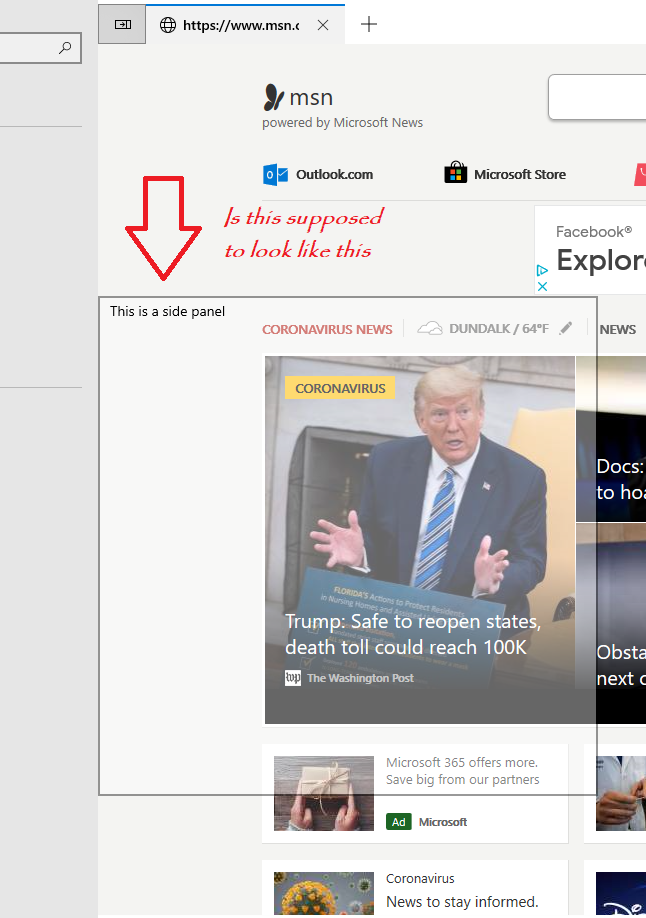Click the green Ad badge

click(x=399, y=822)
